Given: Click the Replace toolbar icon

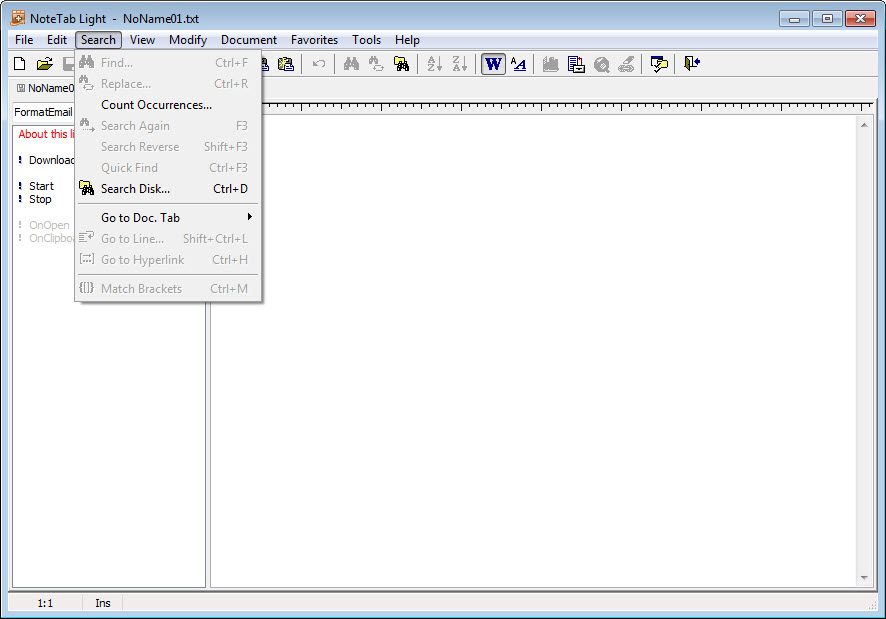Looking at the screenshot, I should coord(376,63).
